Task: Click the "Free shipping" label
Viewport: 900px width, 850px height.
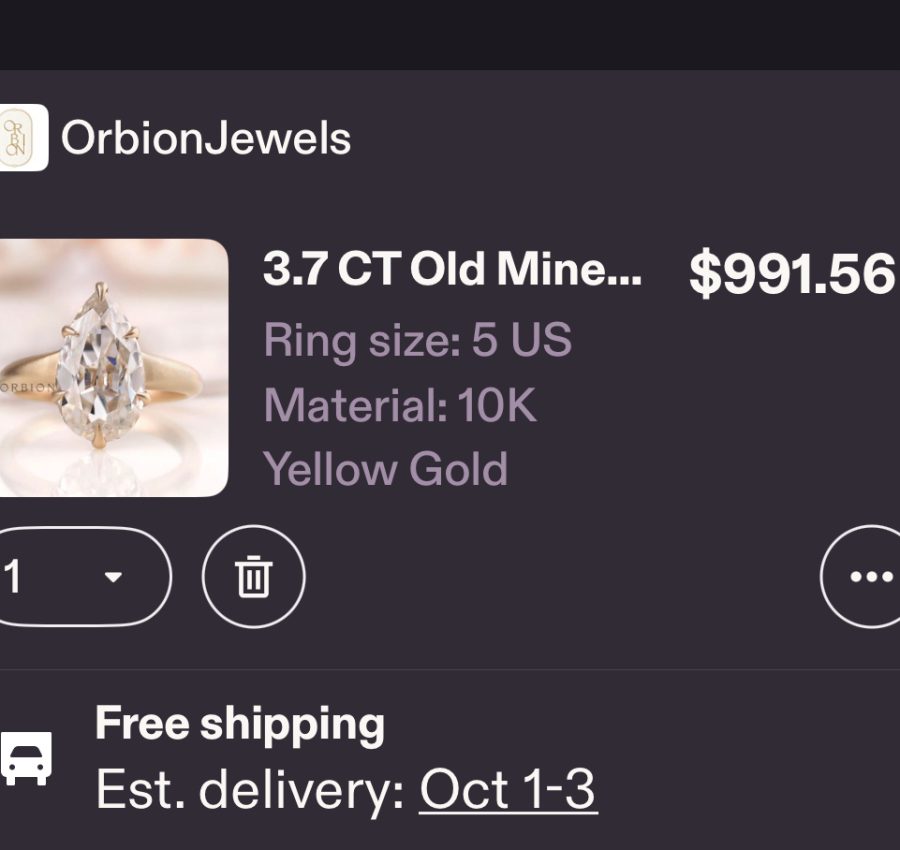Action: click(240, 724)
